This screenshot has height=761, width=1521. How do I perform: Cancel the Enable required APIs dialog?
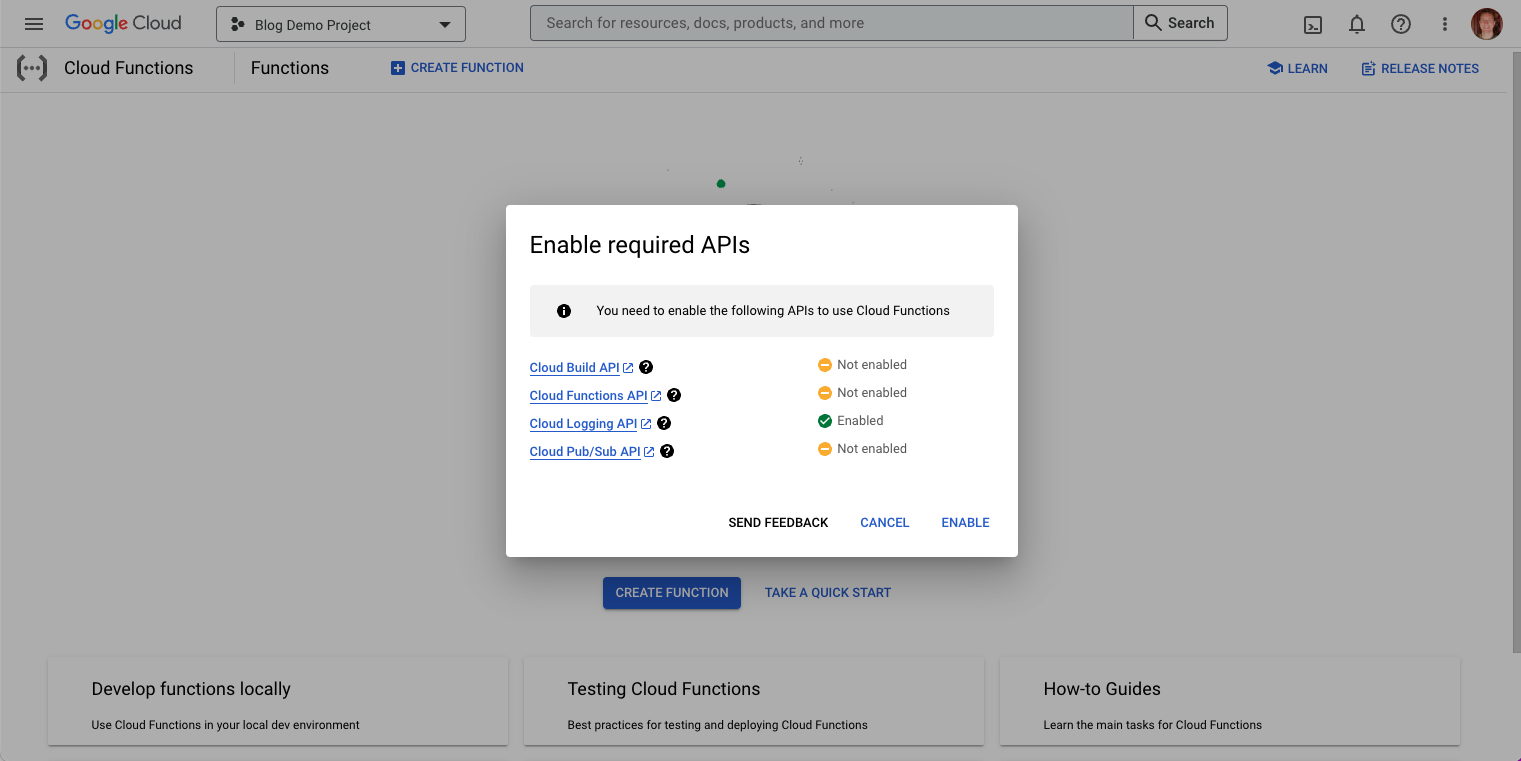click(x=885, y=522)
